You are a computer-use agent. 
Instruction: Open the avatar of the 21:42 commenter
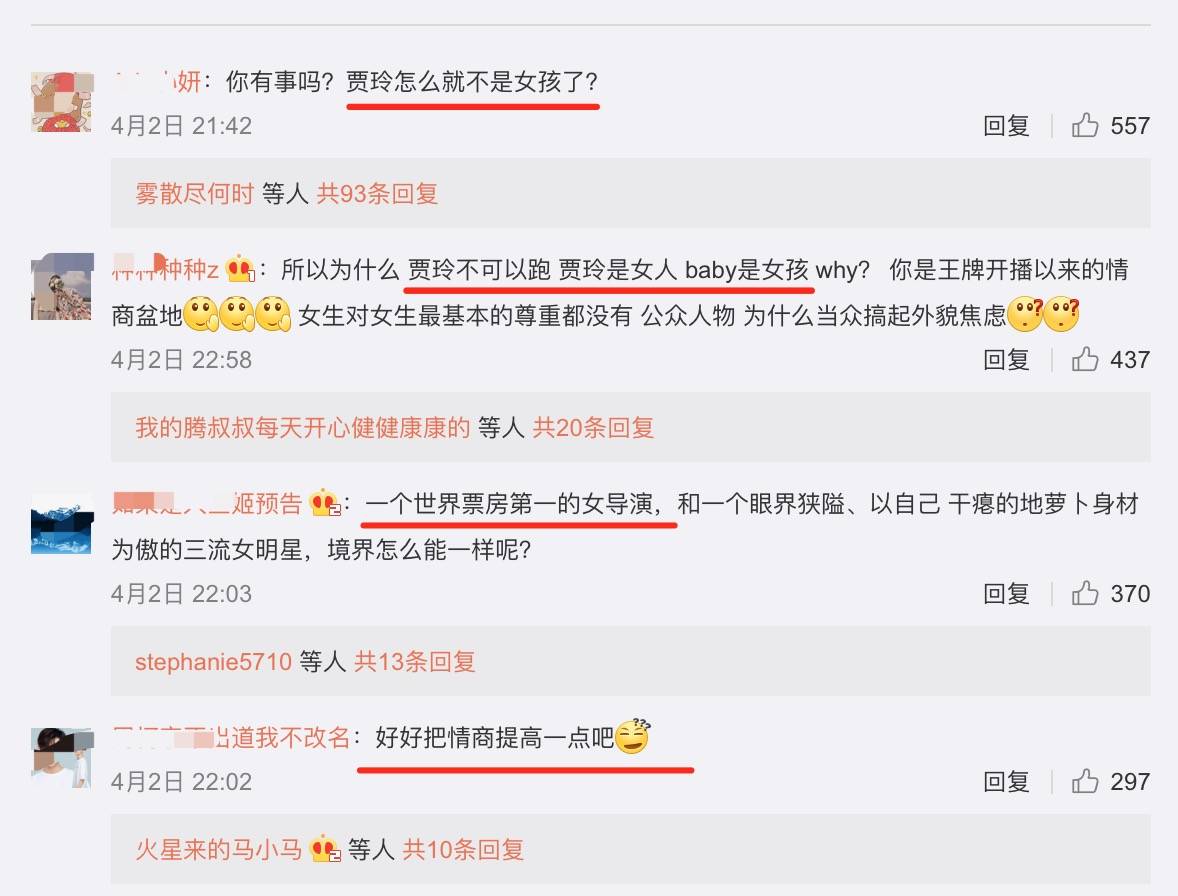click(x=62, y=102)
